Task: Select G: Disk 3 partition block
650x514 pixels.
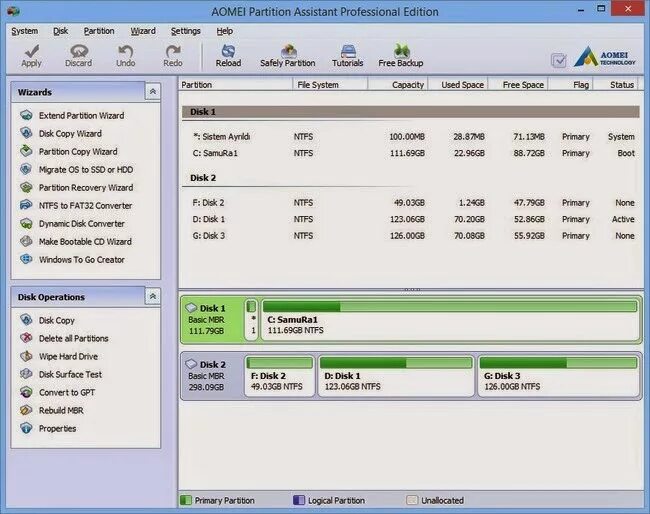Action: [558, 376]
